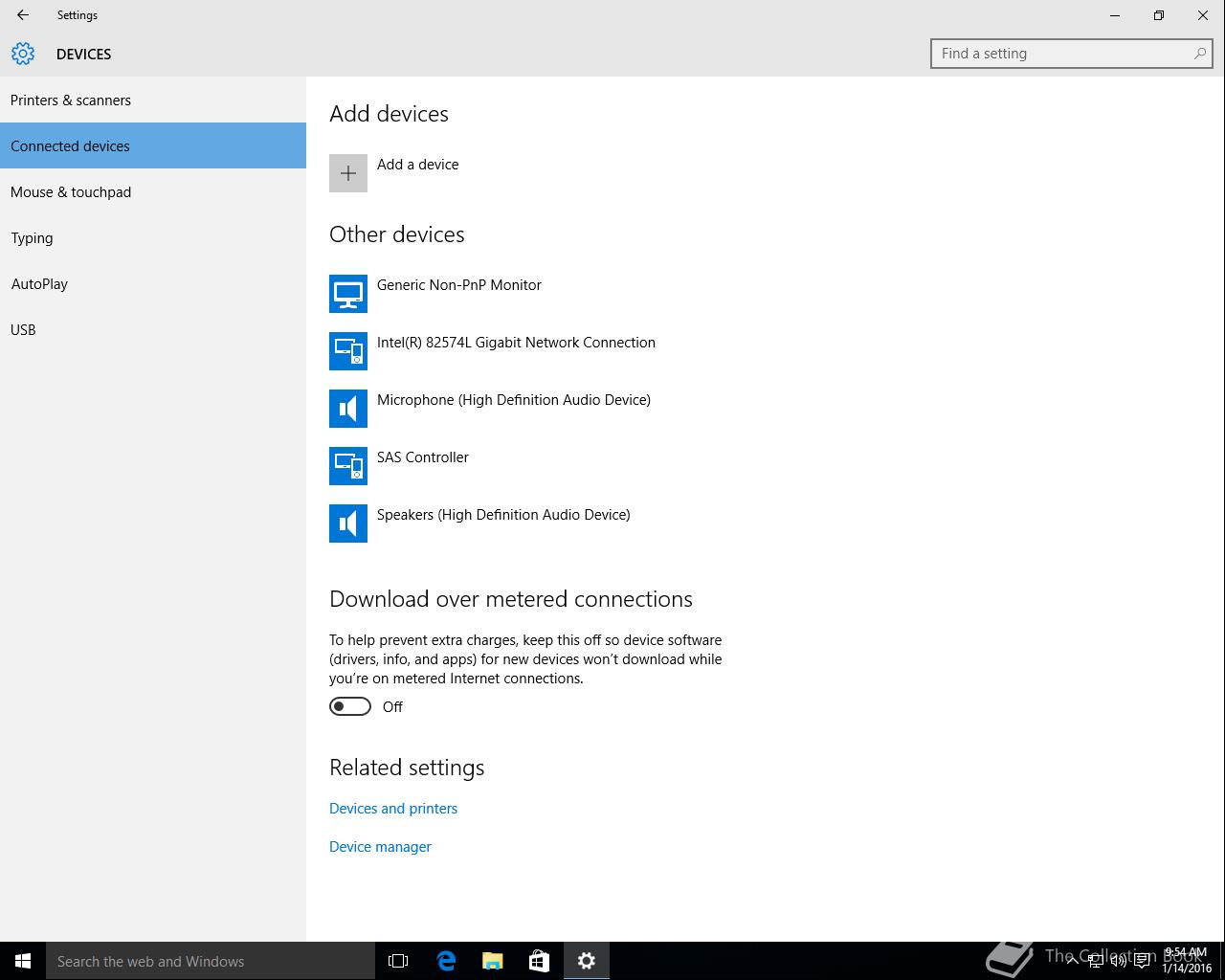Open Microsoft Edge from the taskbar
The height and width of the screenshot is (980, 1225).
[x=446, y=961]
